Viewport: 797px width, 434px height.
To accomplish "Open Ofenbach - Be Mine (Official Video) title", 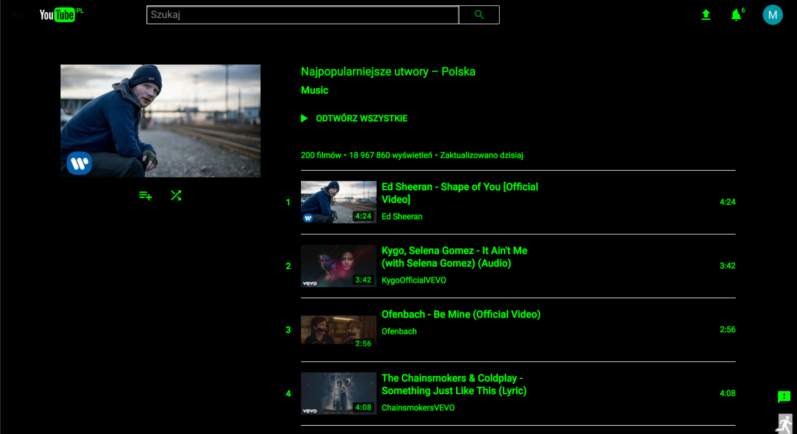I will point(461,315).
